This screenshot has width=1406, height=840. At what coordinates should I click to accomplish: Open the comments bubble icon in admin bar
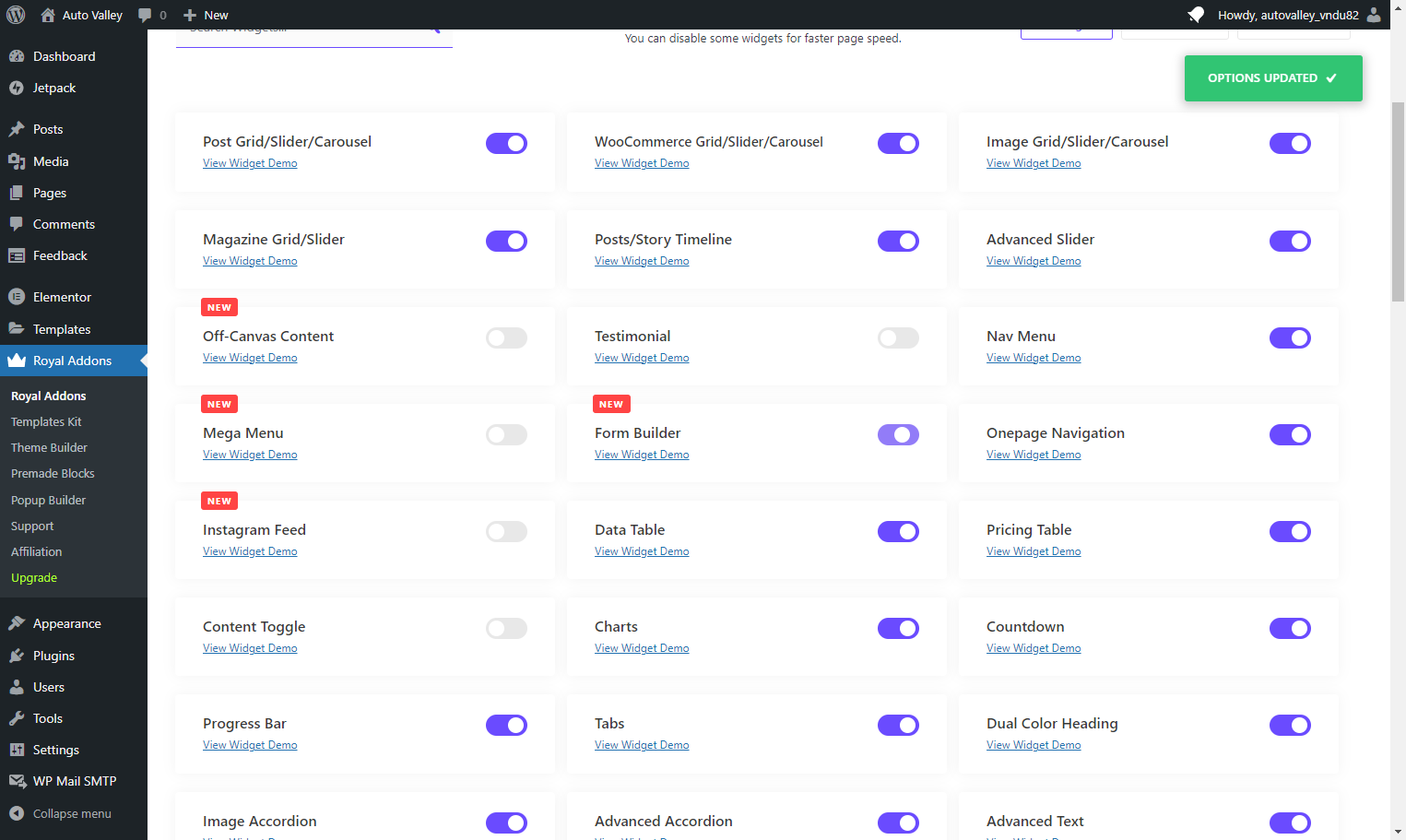point(145,15)
